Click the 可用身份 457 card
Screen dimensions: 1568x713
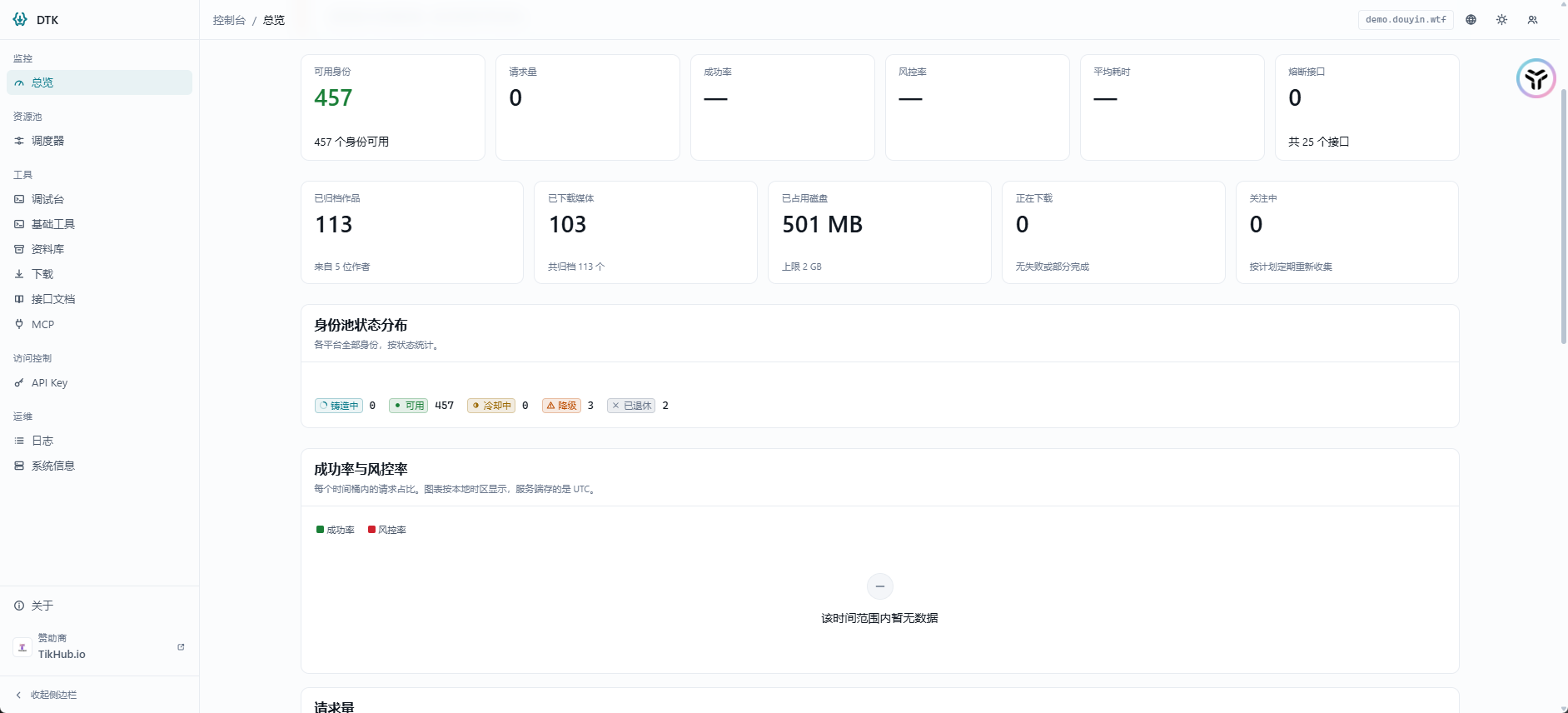(393, 107)
